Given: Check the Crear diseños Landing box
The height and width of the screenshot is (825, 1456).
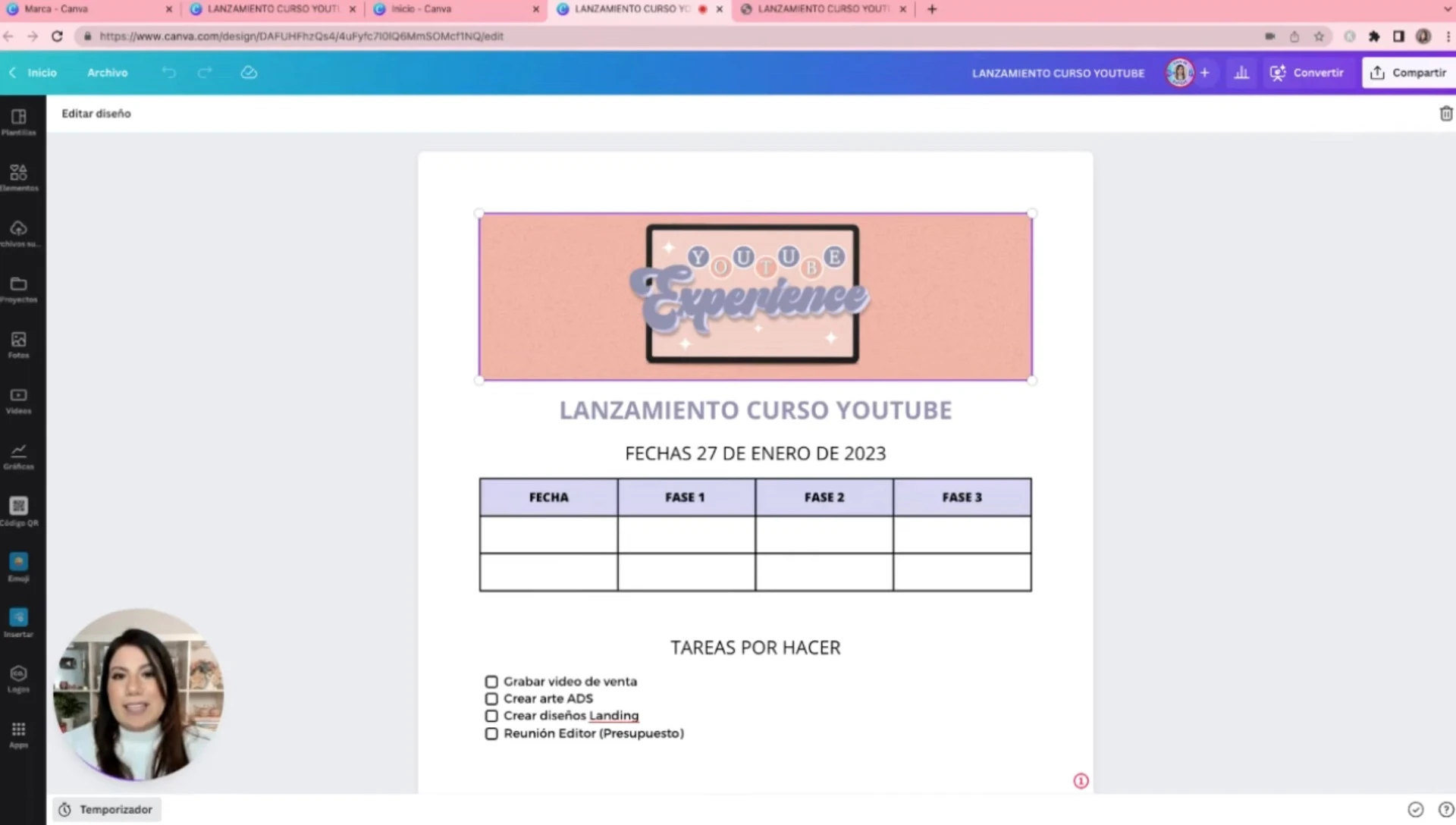Looking at the screenshot, I should pos(491,716).
